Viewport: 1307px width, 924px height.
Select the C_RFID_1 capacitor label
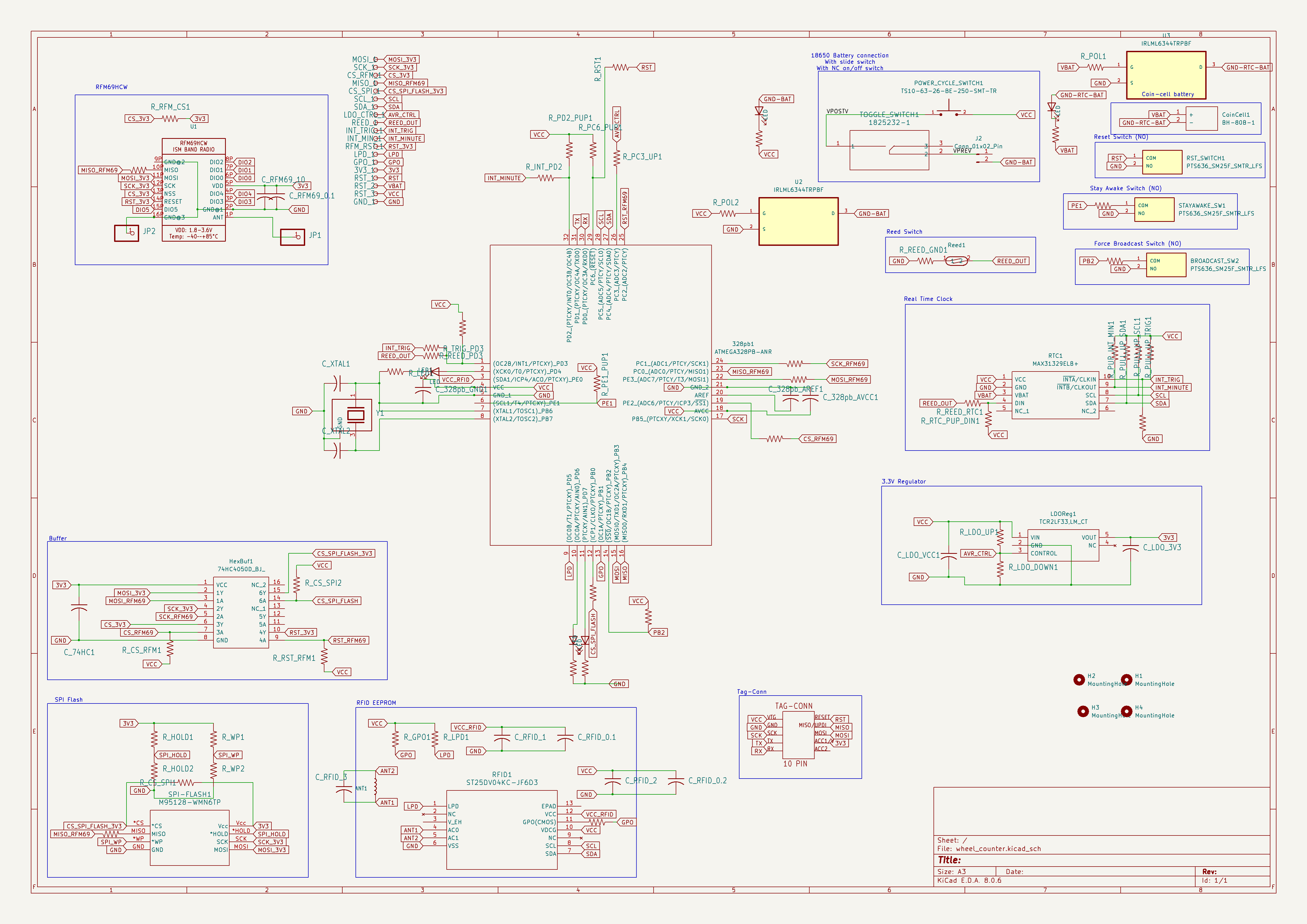pos(530,737)
